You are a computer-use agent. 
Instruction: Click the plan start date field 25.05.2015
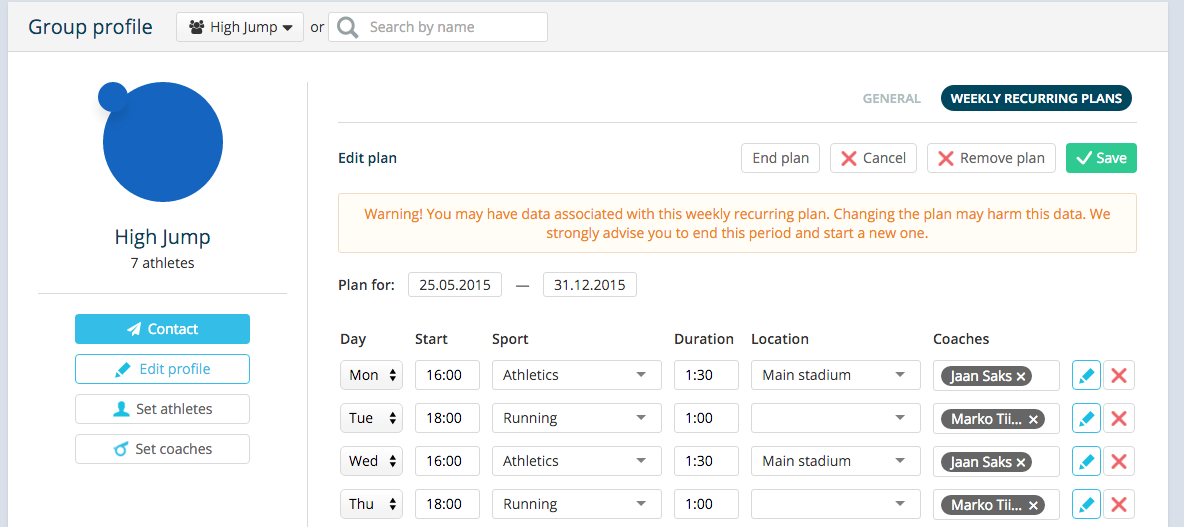pyautogui.click(x=455, y=285)
